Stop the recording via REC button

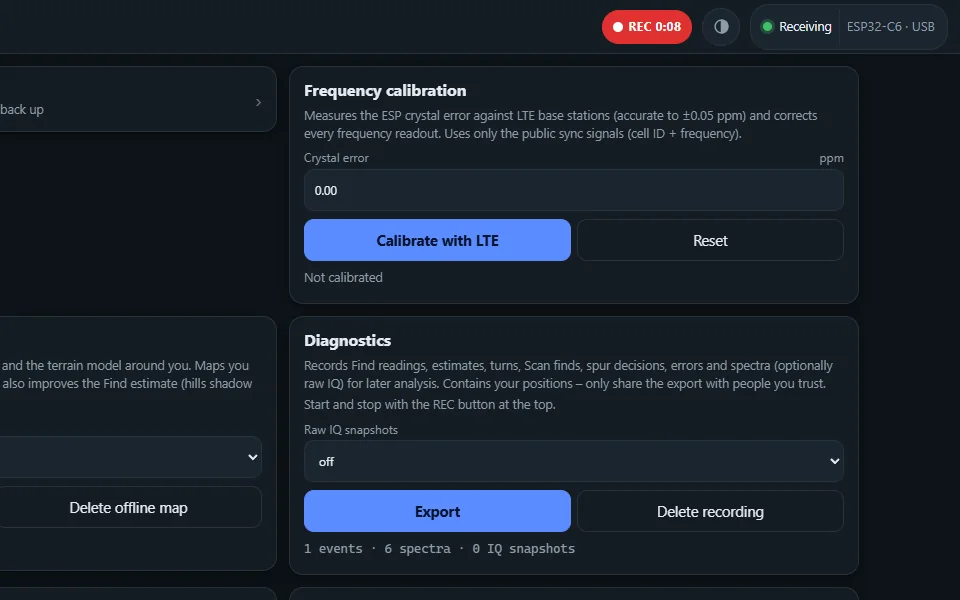click(647, 27)
